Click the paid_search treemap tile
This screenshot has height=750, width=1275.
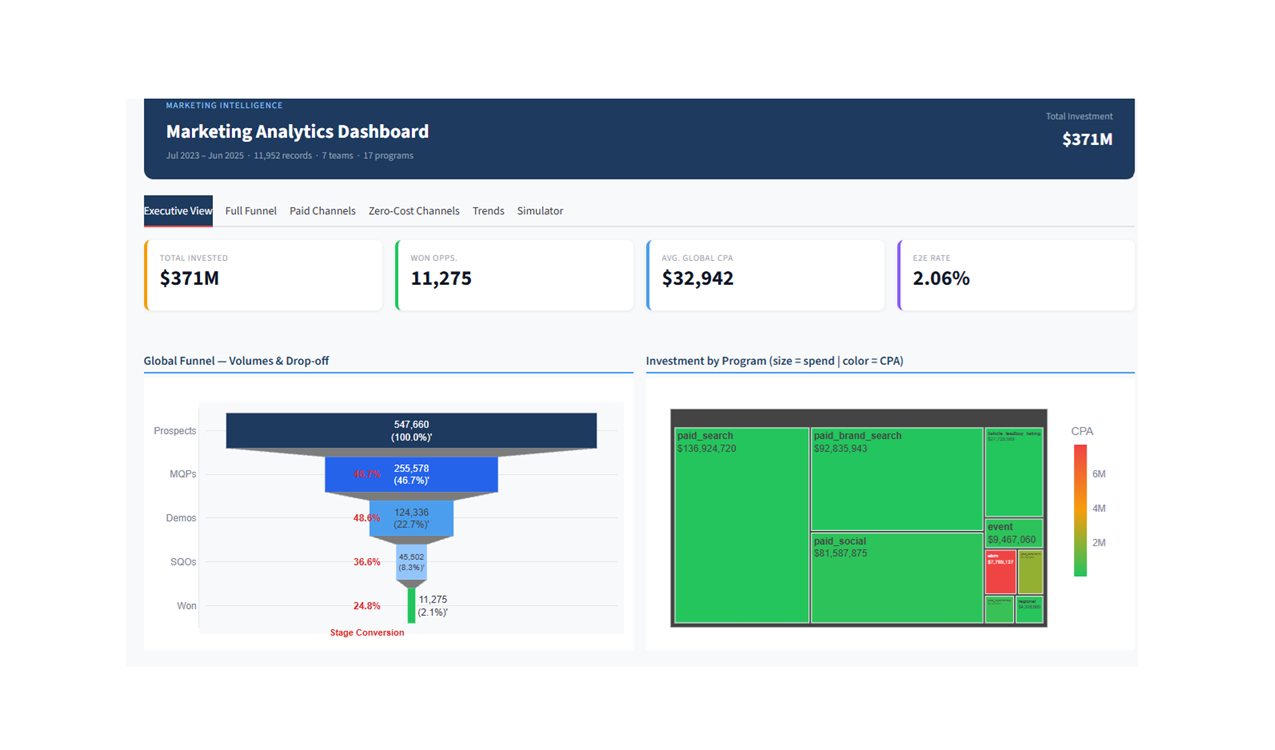tap(741, 525)
